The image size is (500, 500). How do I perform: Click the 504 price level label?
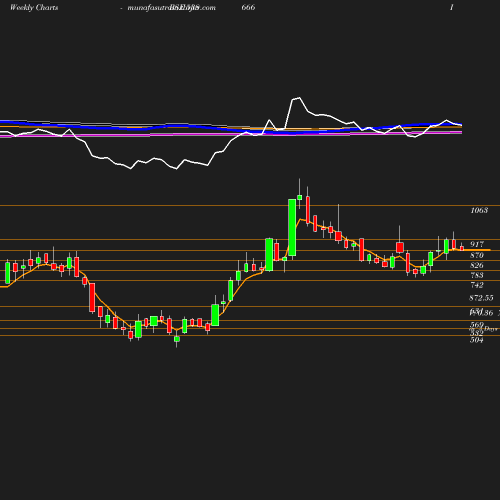point(477,340)
